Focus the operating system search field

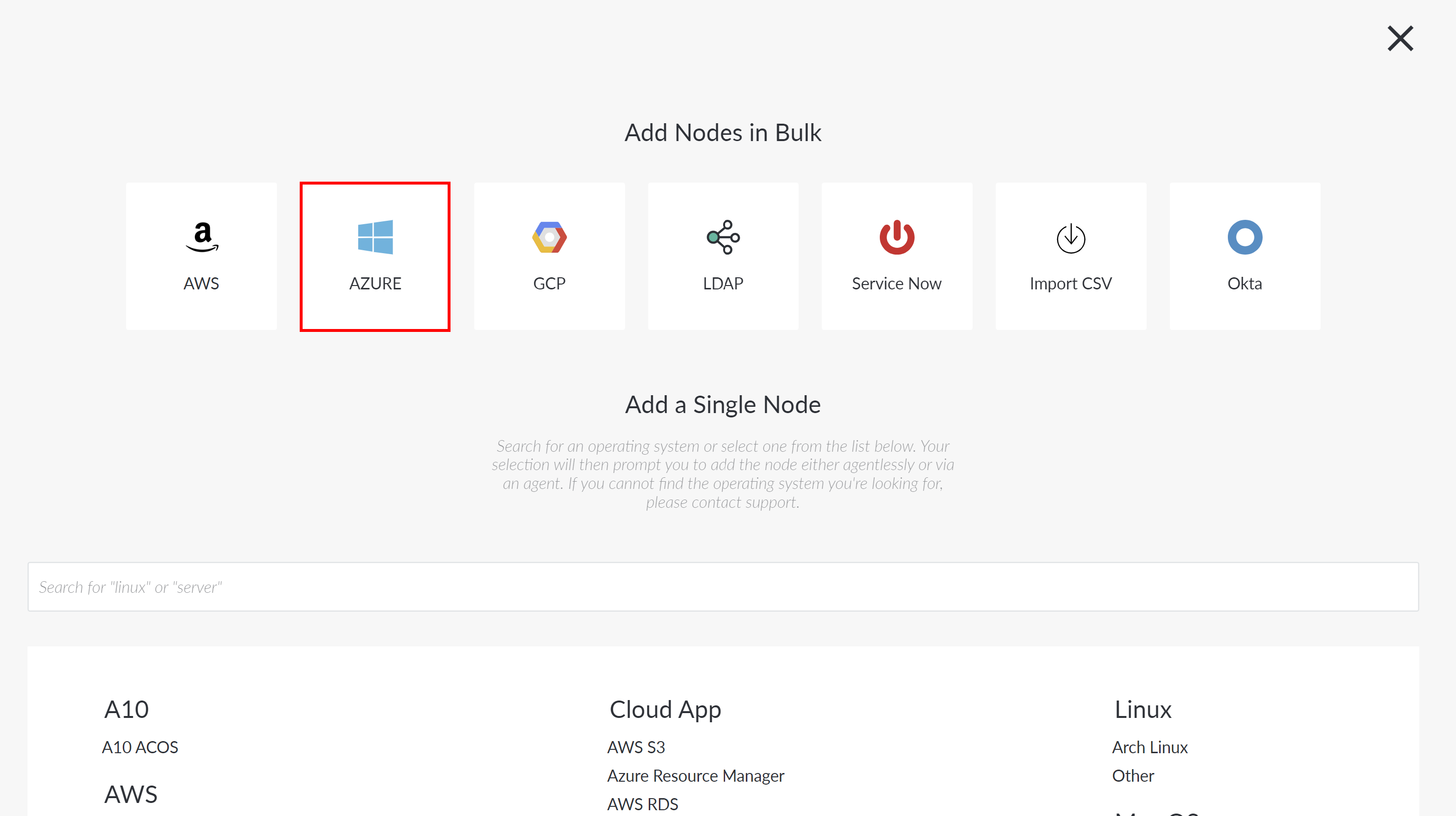coord(723,587)
